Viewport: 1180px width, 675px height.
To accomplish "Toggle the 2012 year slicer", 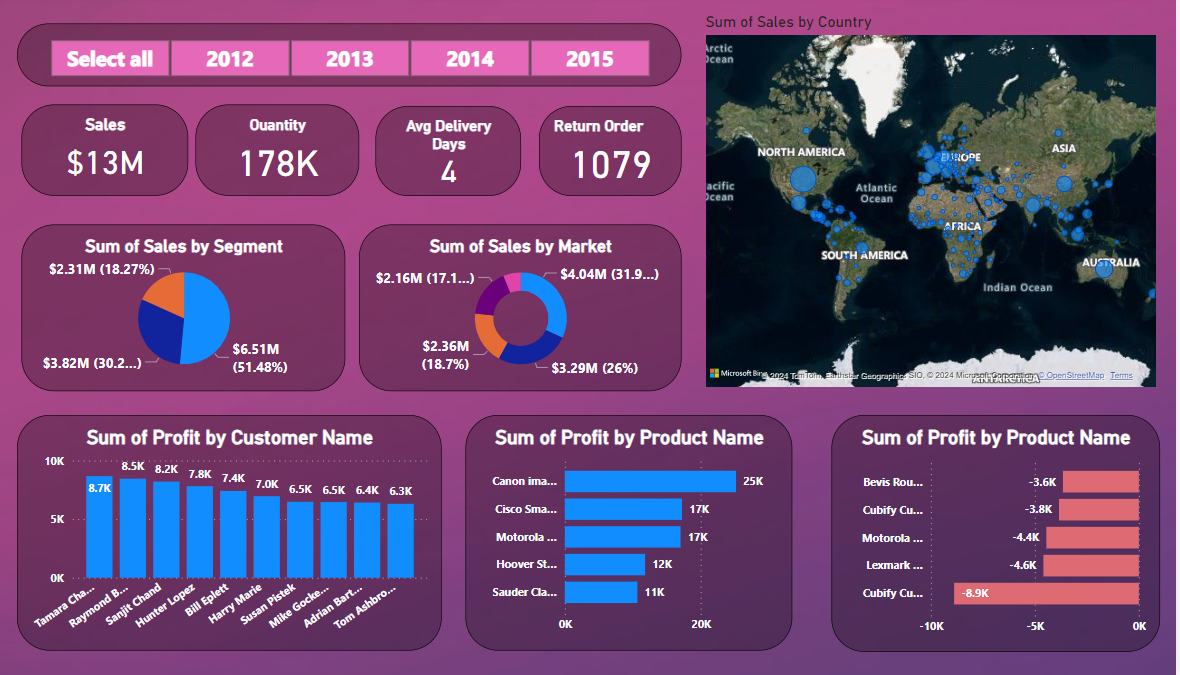I will (230, 59).
